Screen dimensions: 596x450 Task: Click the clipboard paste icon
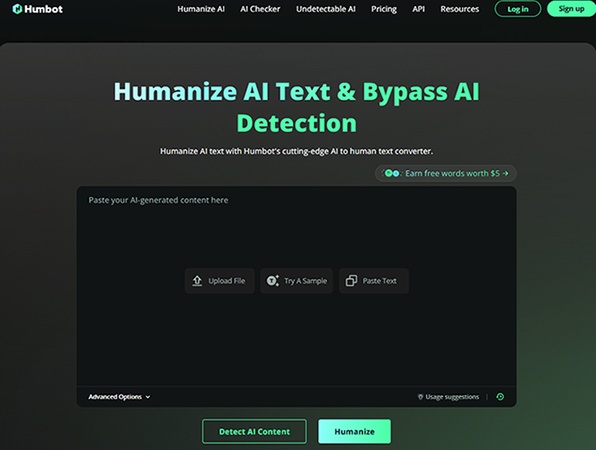[x=351, y=281]
